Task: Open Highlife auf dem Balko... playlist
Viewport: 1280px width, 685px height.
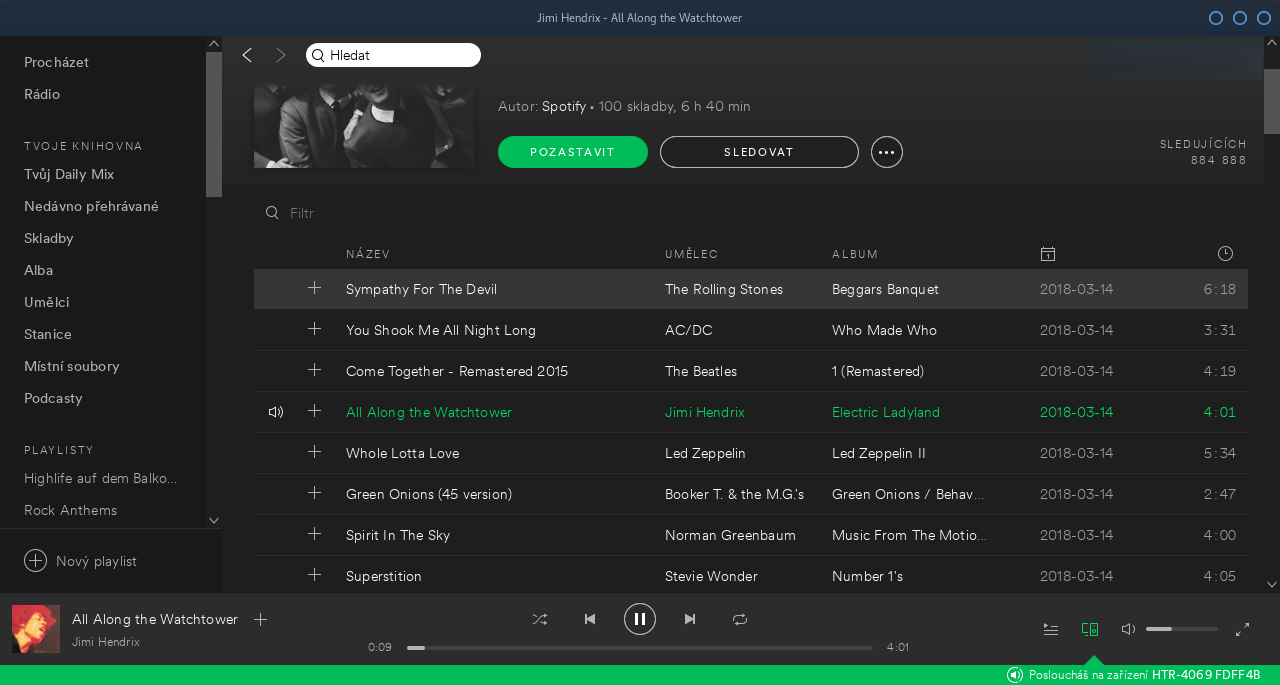Action: click(101, 478)
